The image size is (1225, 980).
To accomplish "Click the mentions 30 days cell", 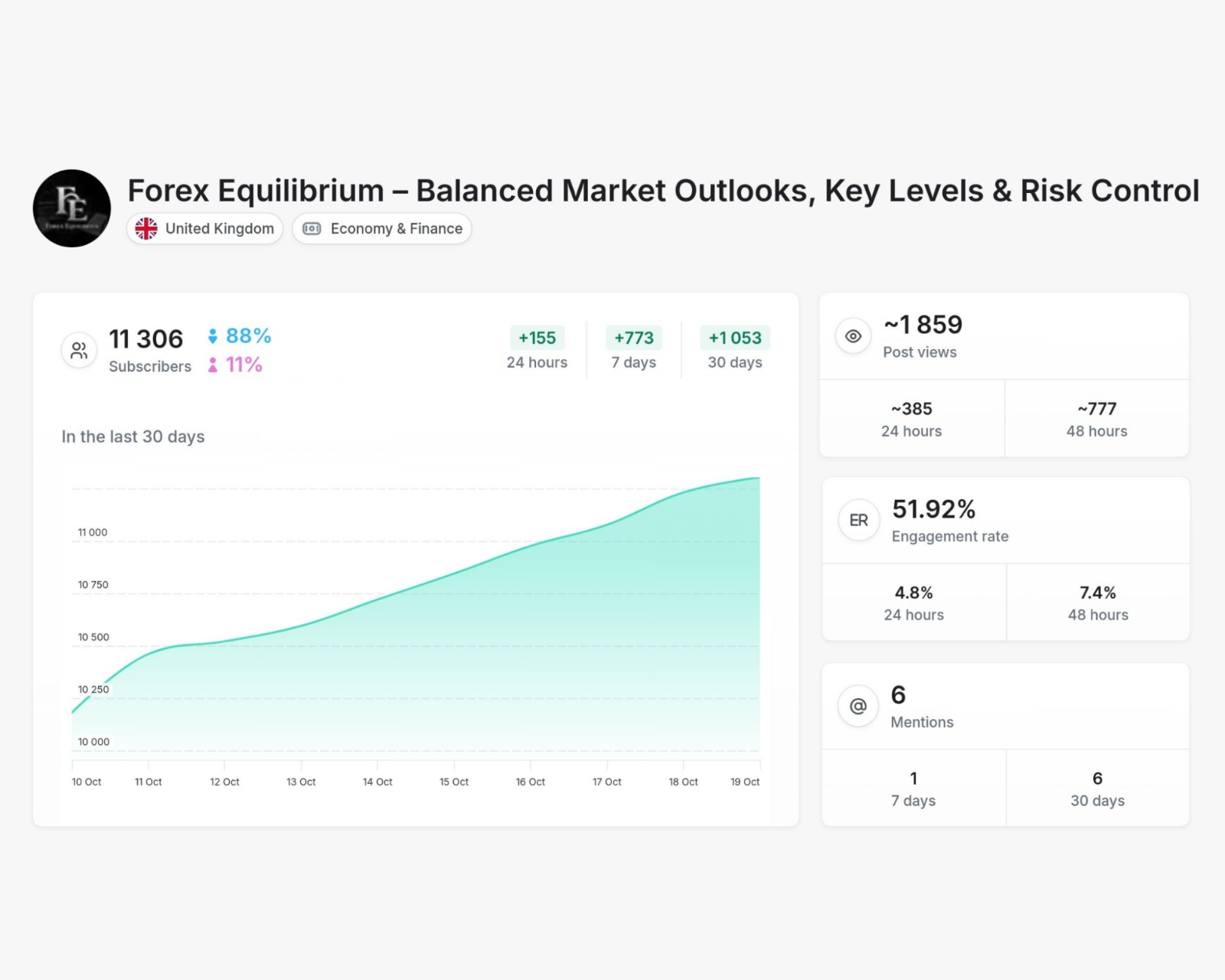I will pyautogui.click(x=1098, y=789).
